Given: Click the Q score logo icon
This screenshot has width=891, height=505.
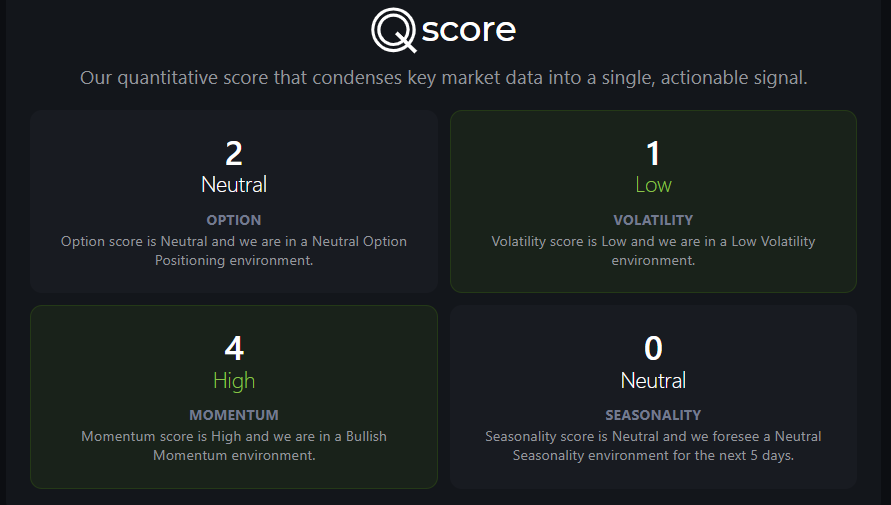Looking at the screenshot, I should click(x=394, y=30).
